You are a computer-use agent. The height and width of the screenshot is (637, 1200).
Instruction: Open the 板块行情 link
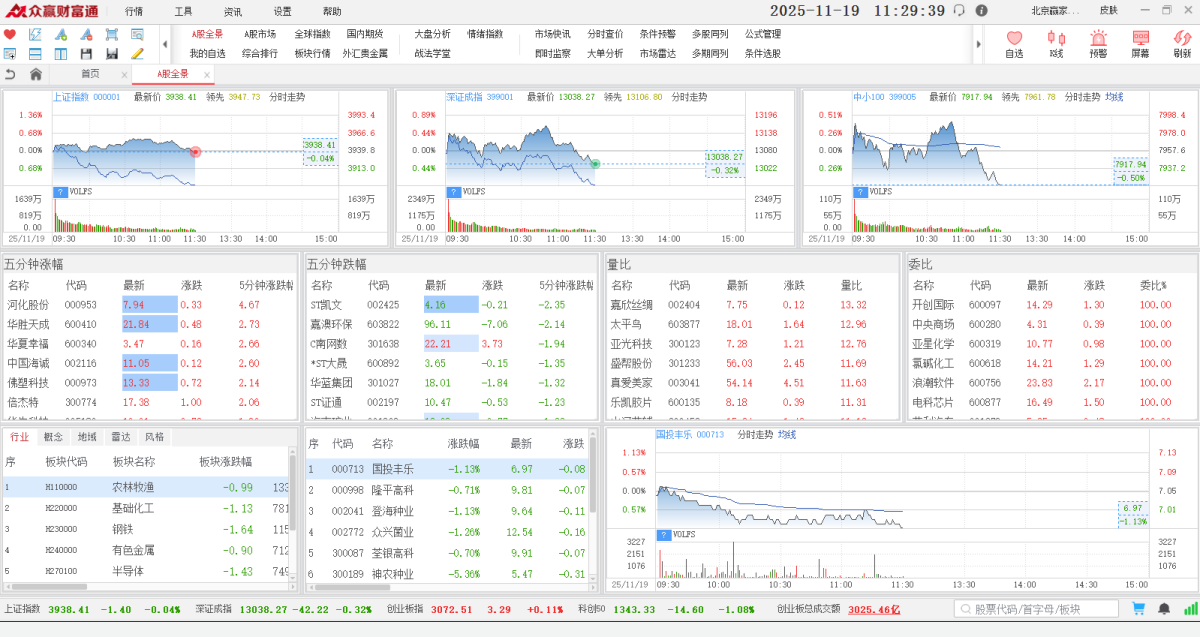(x=312, y=53)
